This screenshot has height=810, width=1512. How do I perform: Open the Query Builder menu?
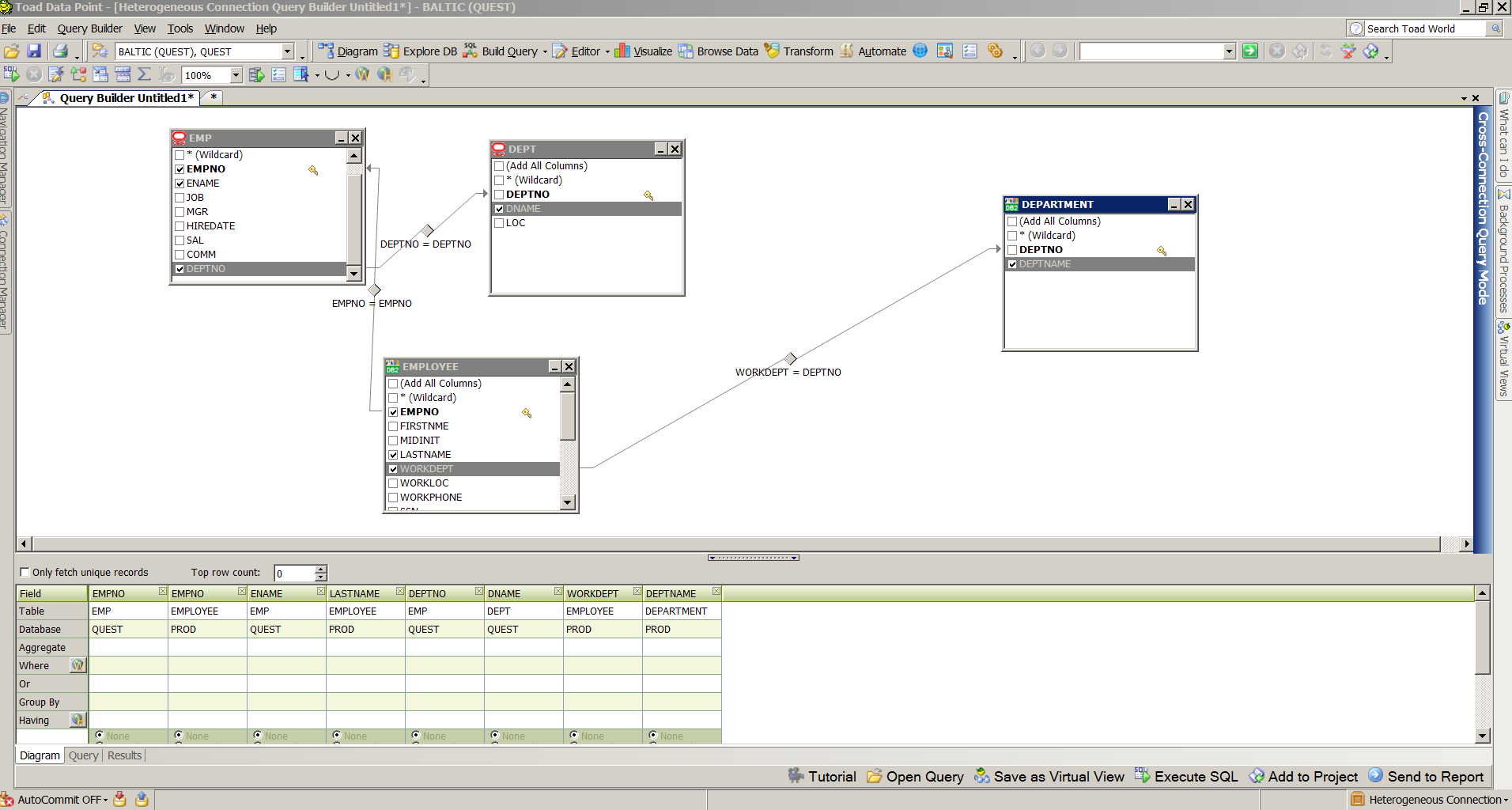(89, 28)
